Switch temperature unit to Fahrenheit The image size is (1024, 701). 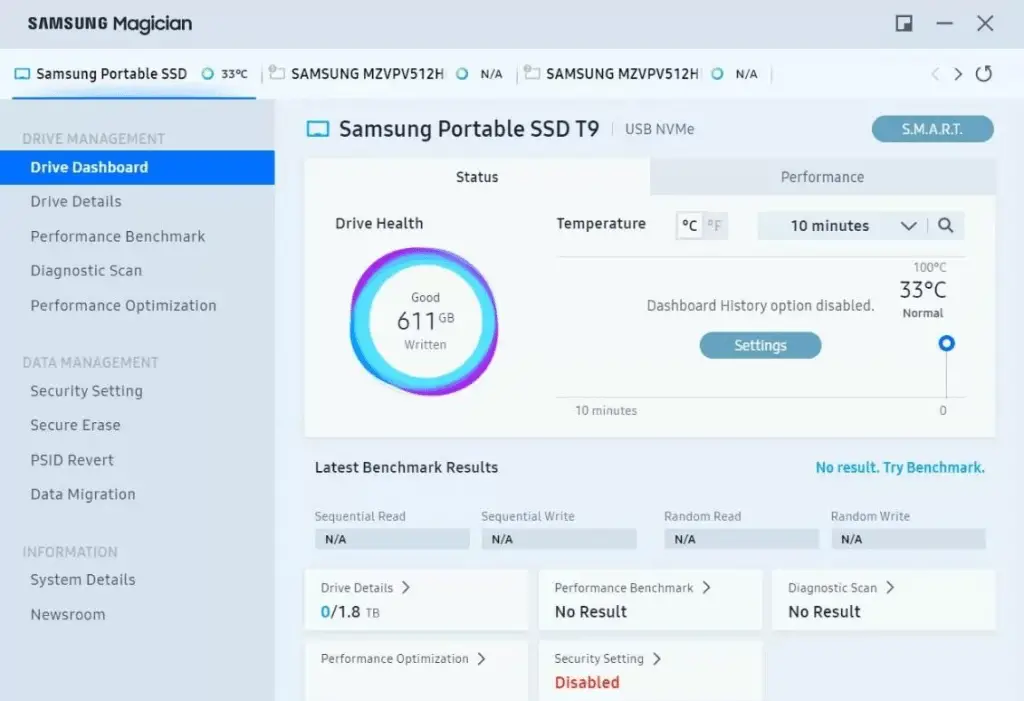pyautogui.click(x=714, y=225)
